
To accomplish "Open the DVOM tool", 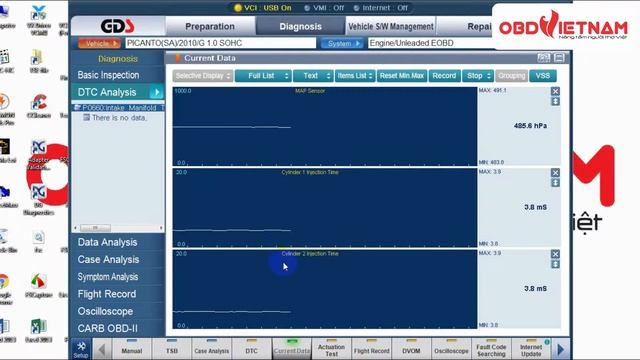I will (x=411, y=349).
